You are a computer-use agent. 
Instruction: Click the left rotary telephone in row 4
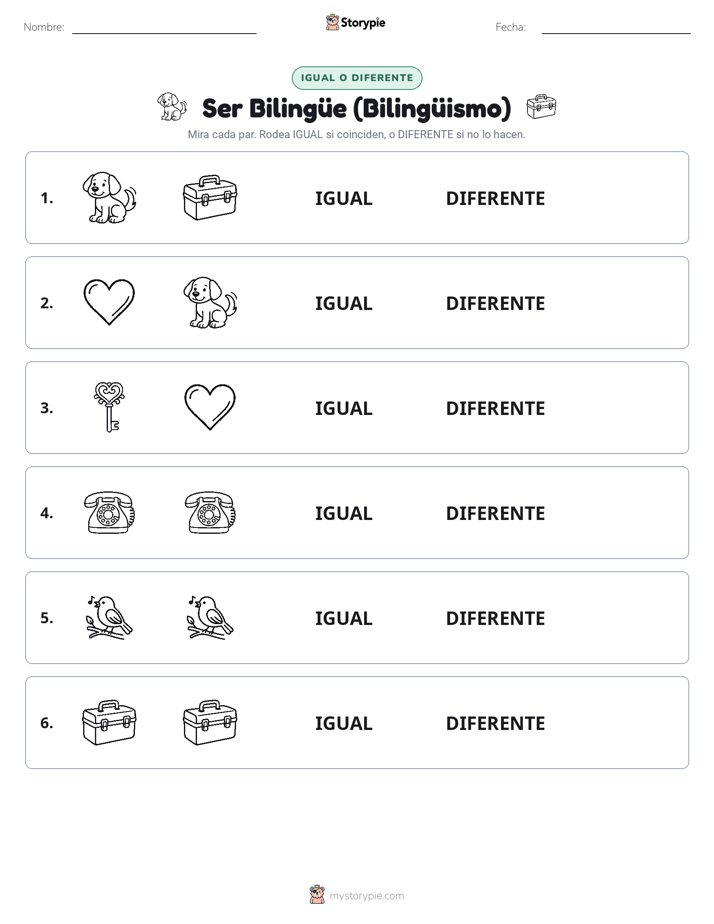(x=109, y=513)
